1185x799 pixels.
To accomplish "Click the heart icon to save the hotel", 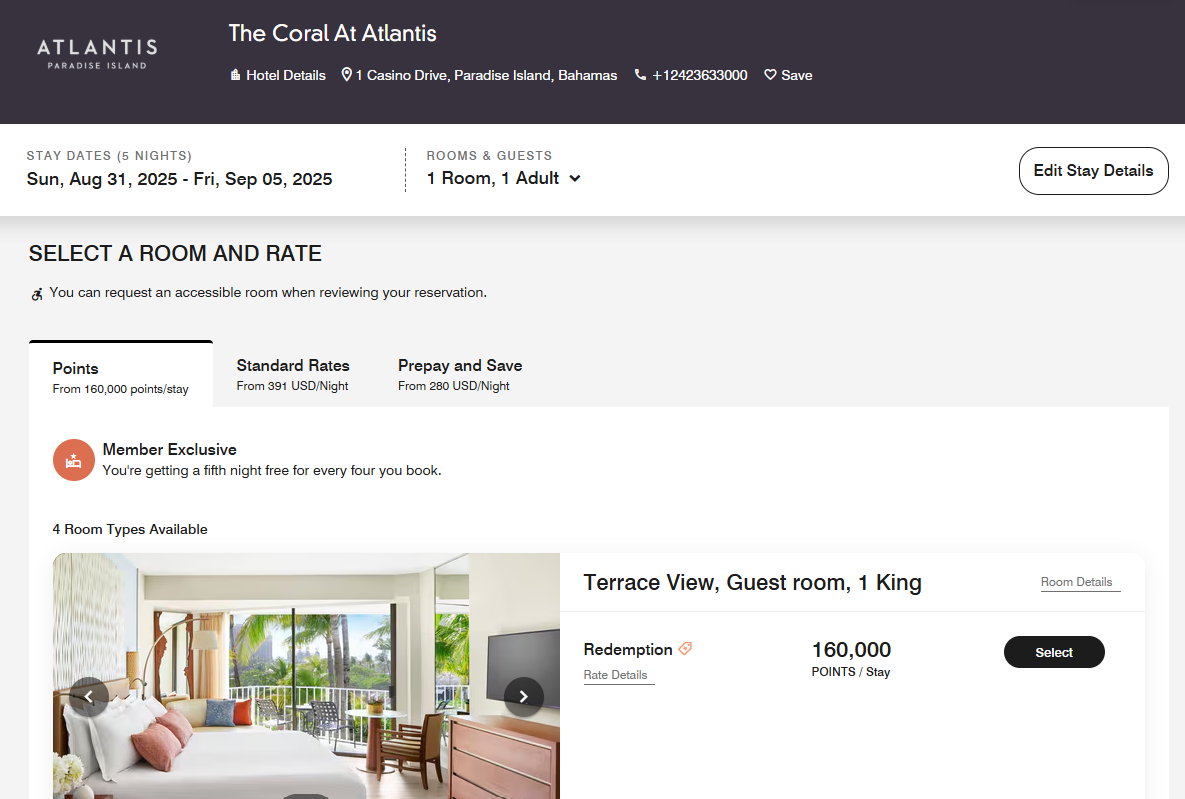I will (x=769, y=74).
